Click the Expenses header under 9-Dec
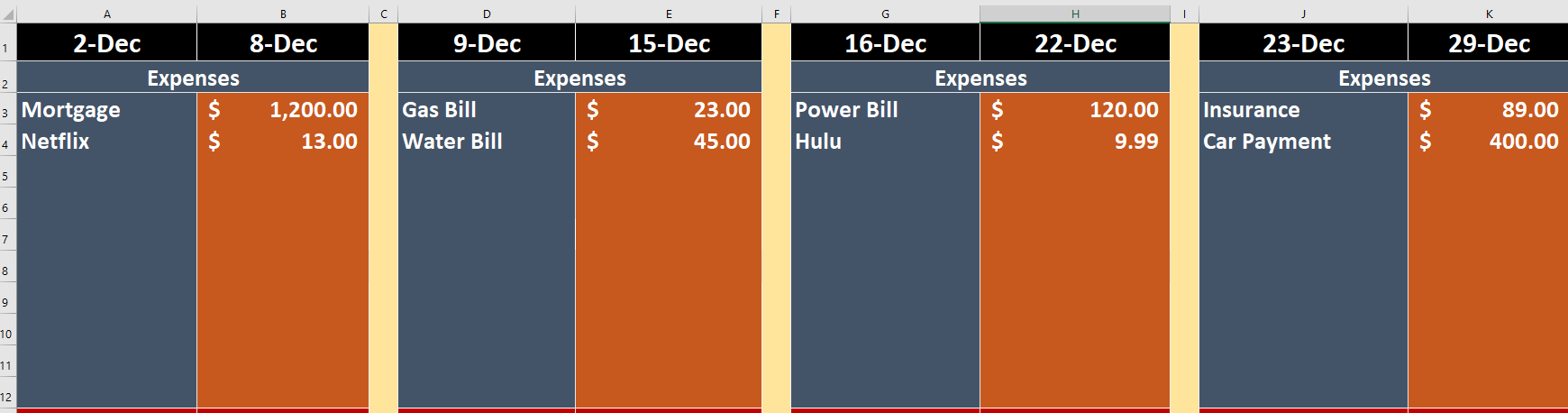The image size is (1568, 413). click(x=579, y=78)
